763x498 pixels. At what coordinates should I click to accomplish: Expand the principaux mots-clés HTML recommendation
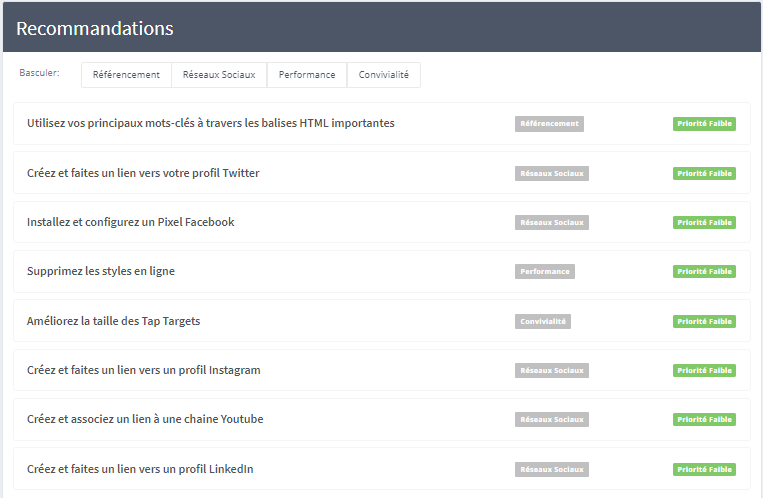click(211, 123)
